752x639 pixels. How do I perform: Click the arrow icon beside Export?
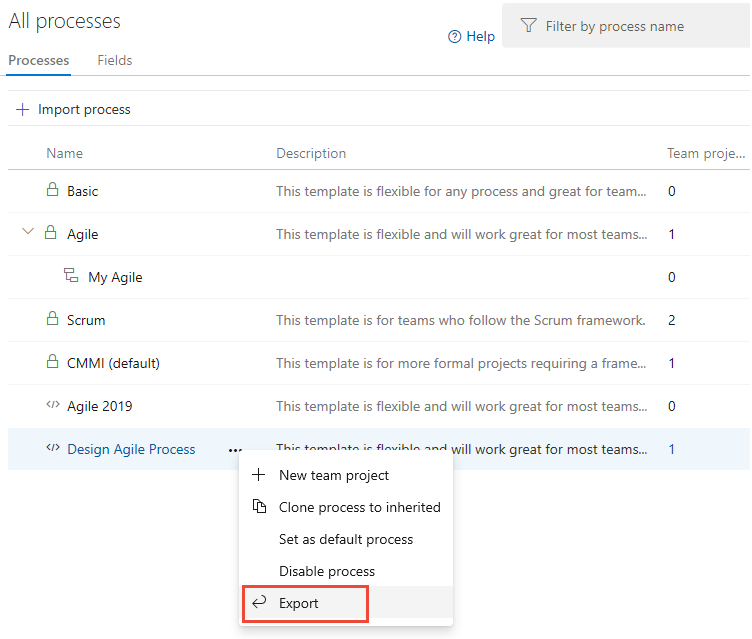point(259,602)
